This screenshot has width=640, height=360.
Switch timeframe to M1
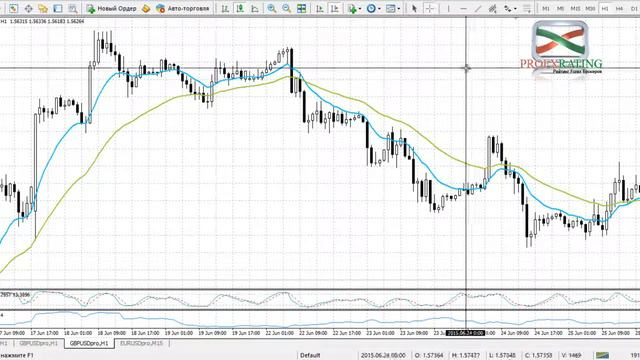coord(545,8)
